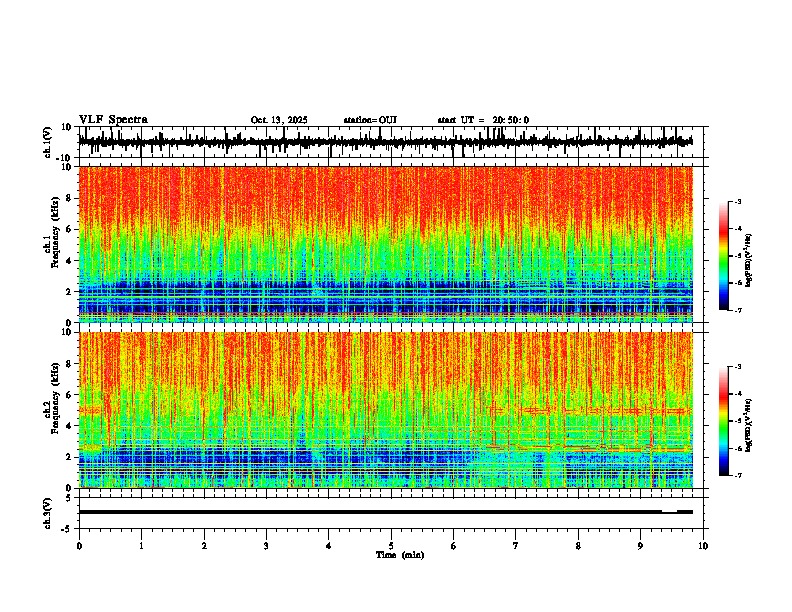Click the "6" kHz tick on ch.2 spectrogram
Screen dimensions: 792x612
click(69, 394)
